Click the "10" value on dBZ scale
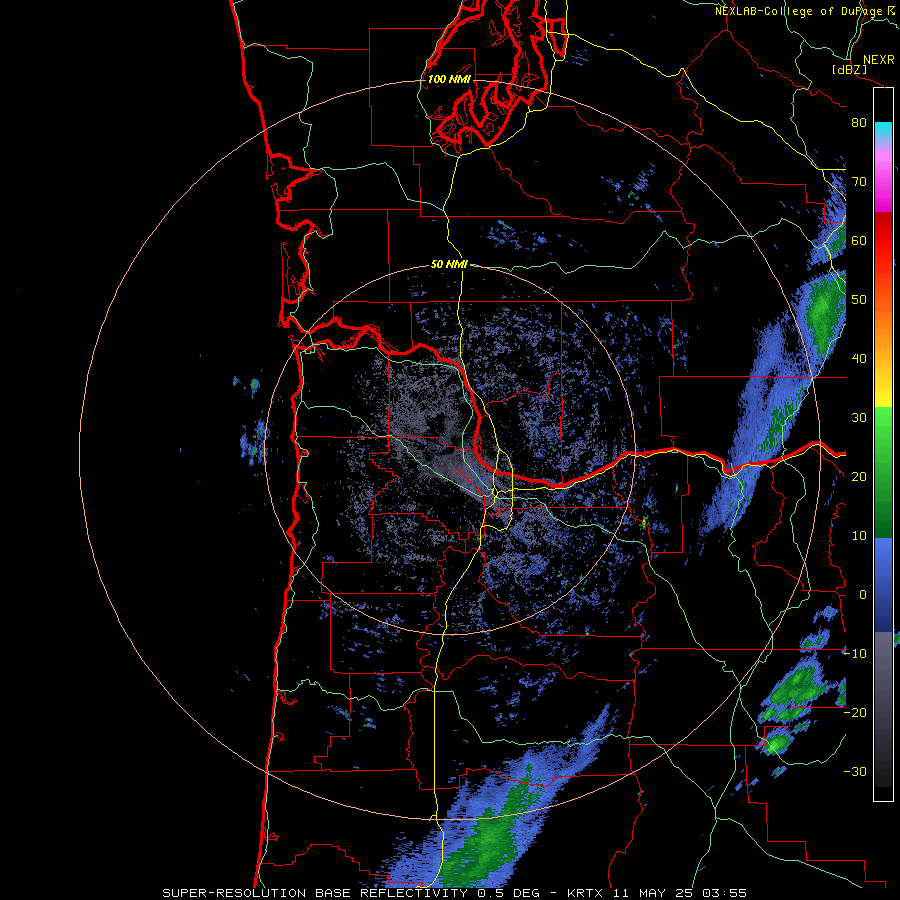Image resolution: width=900 pixels, height=900 pixels. (859, 536)
